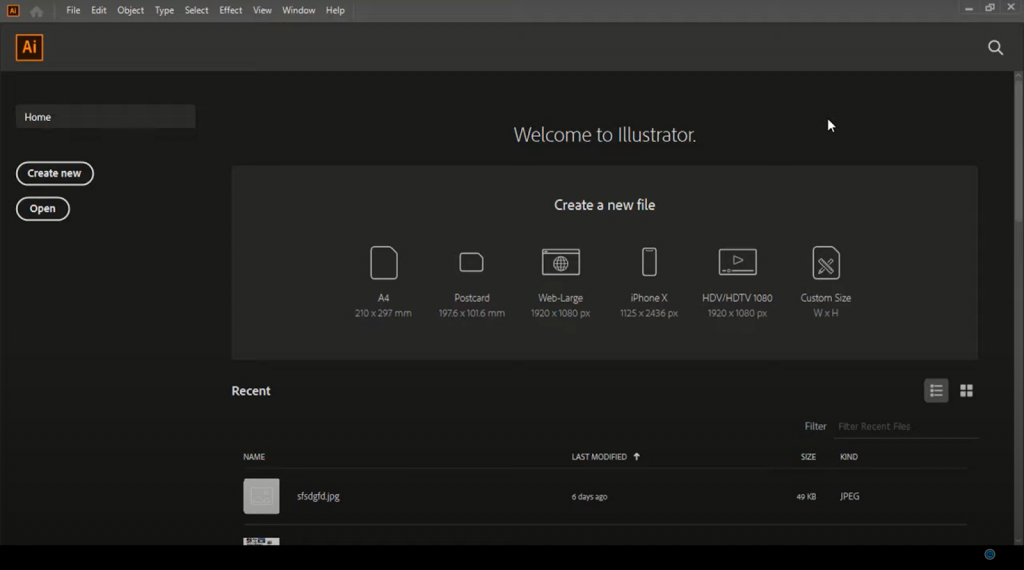Choose the Custom Size preset icon
Viewport: 1024px width, 570px height.
coord(826,262)
